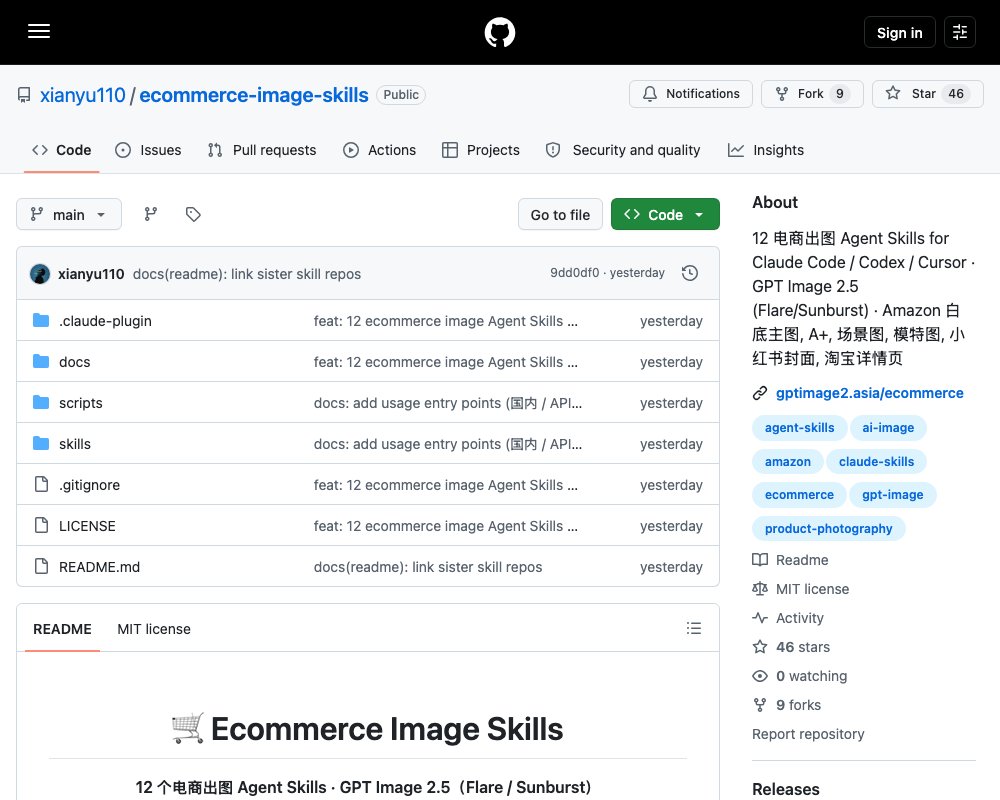
Task: Click the README.md file icon
Action: (41, 567)
